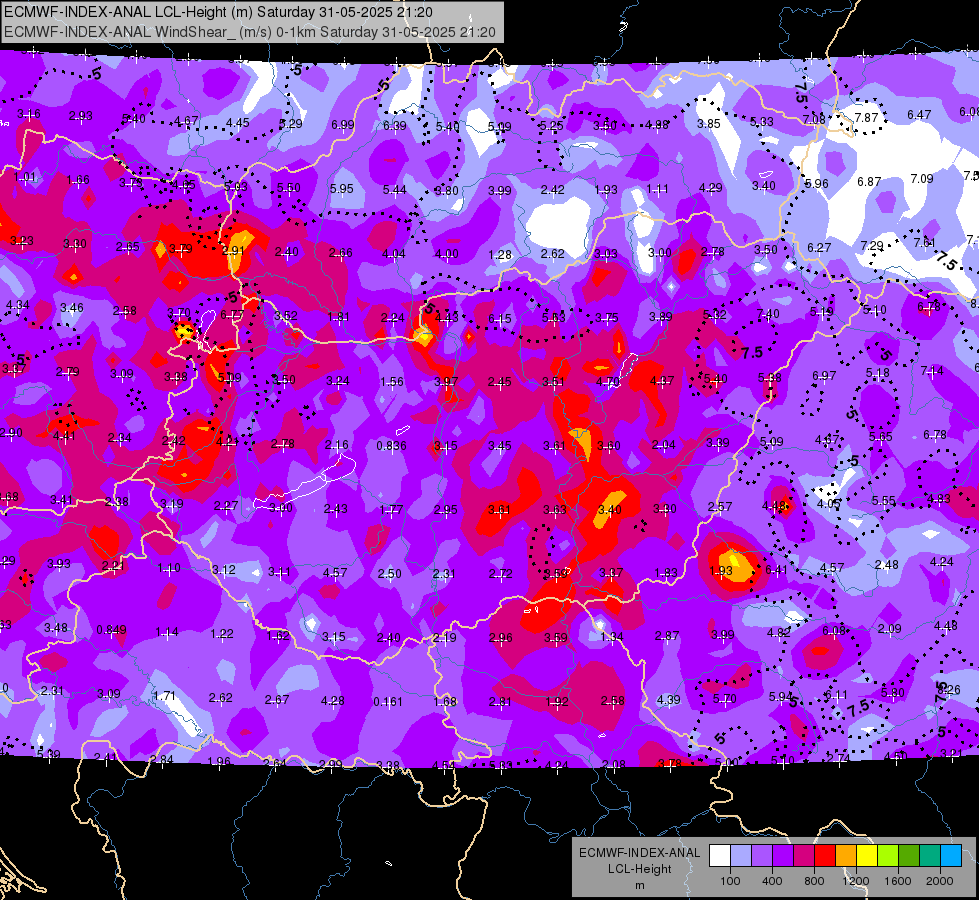Click the LCL-Height title line at top
This screenshot has height=900, width=979.
pos(219,12)
